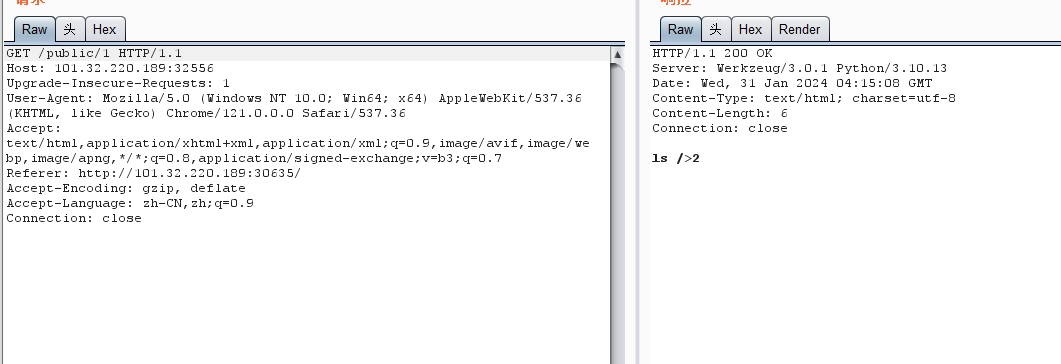Click the response body text ls />2
This screenshot has height=364, width=1061.
pos(675,159)
